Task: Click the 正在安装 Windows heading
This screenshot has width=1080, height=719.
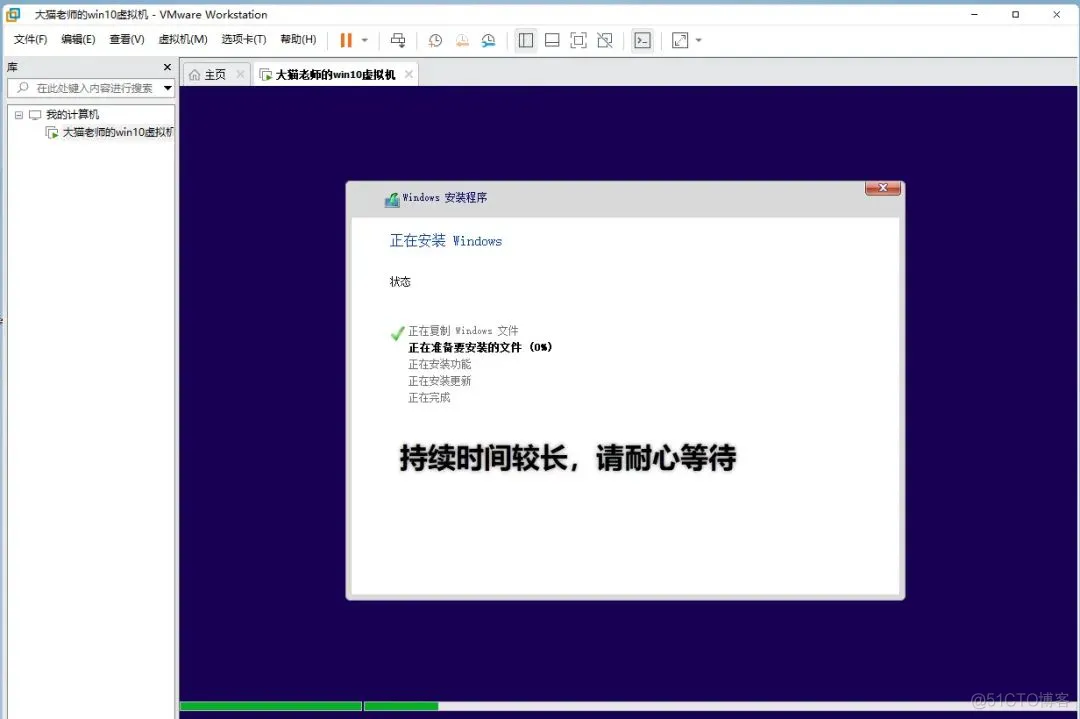Action: click(446, 240)
